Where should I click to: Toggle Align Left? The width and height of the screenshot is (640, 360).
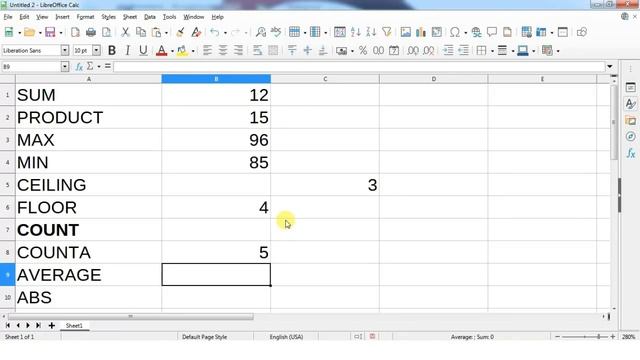coord(207,51)
